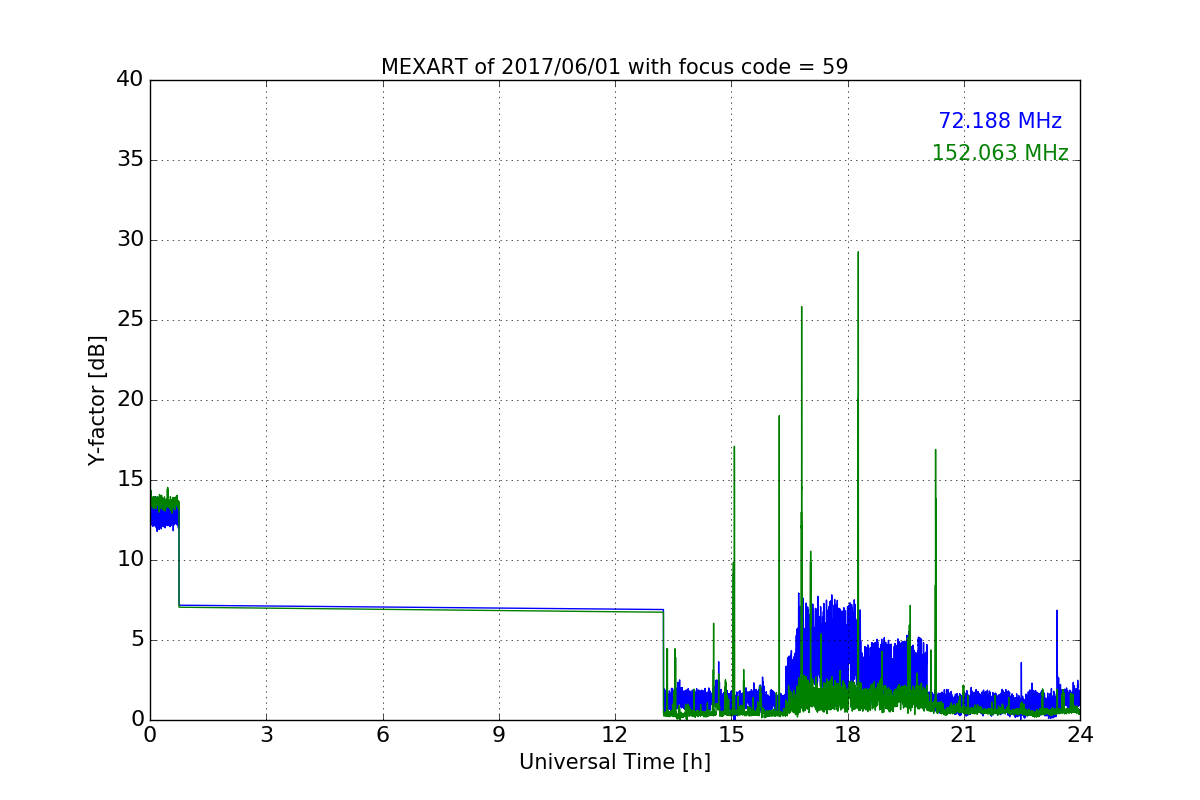1200x800 pixels.
Task: Click the y-axis tick label 20
Action: click(130, 400)
